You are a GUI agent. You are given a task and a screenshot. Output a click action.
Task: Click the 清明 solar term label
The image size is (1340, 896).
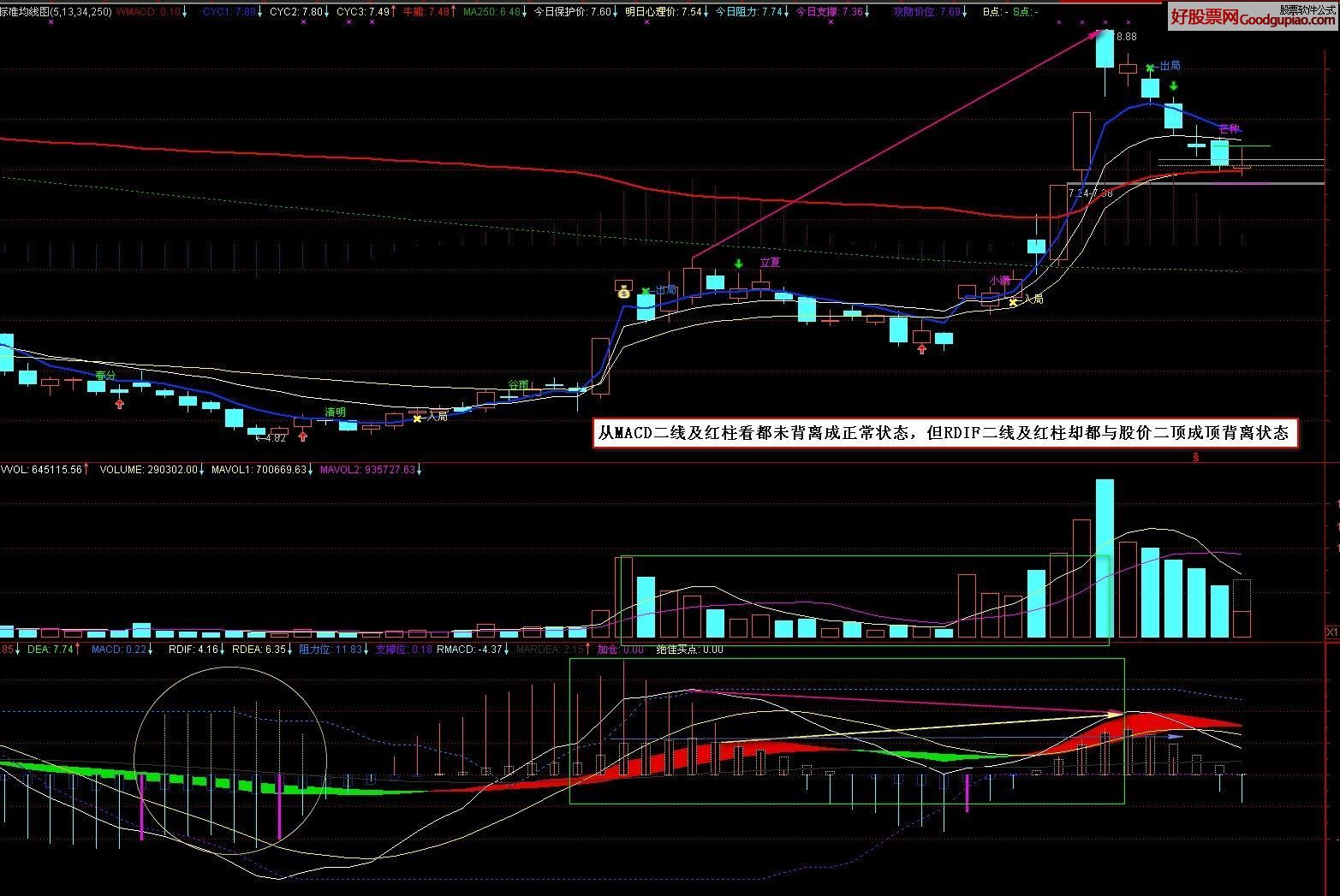tap(336, 412)
